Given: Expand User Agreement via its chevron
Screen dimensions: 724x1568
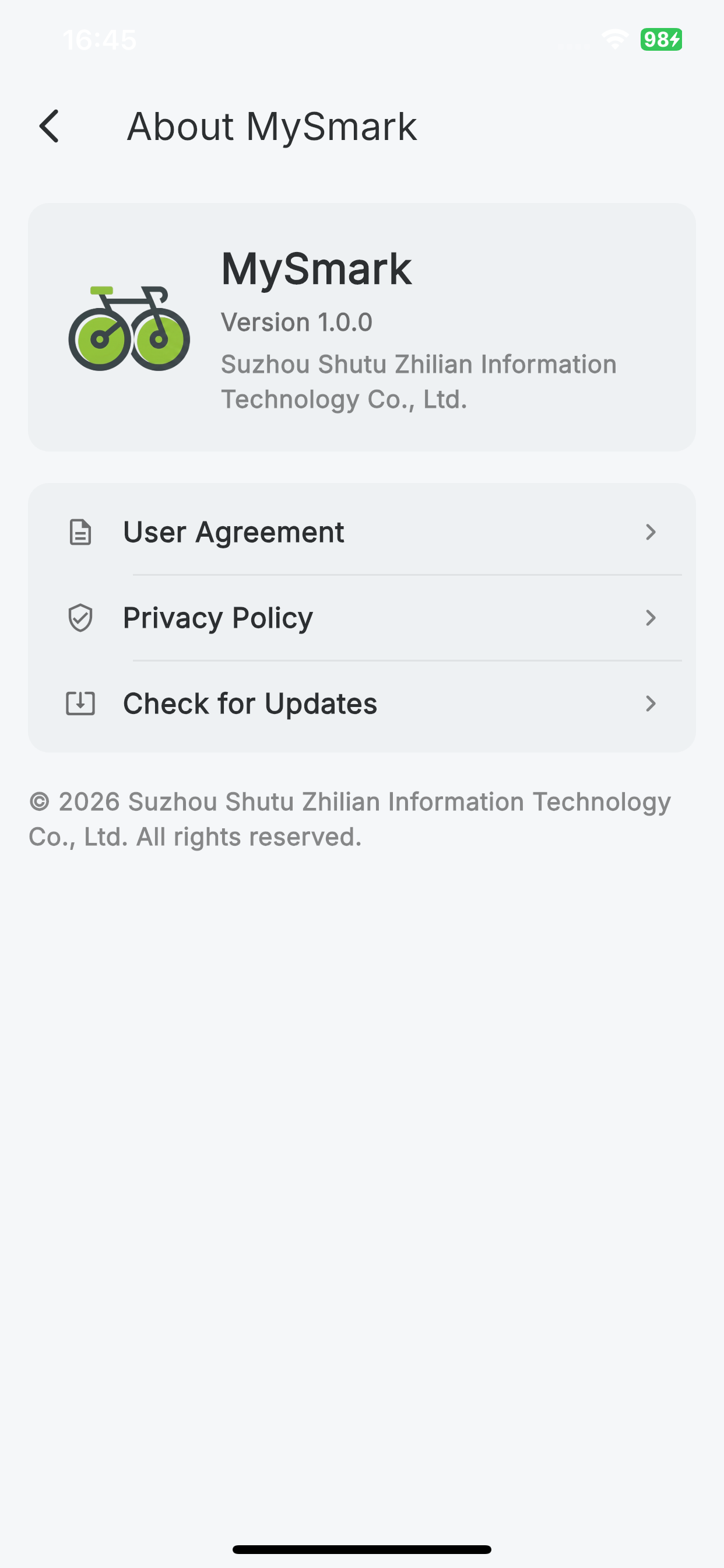Looking at the screenshot, I should tap(651, 532).
